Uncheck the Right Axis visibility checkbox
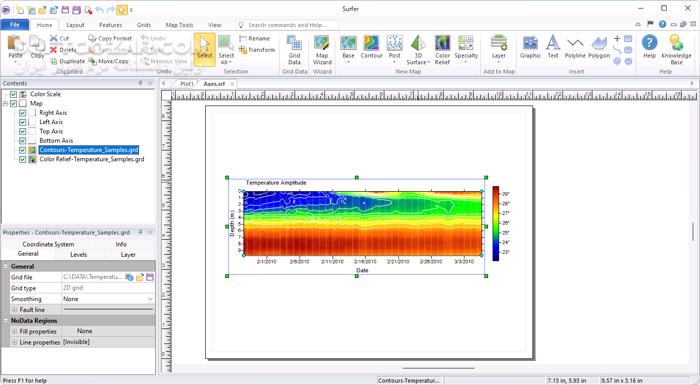The image size is (700, 385). click(22, 113)
